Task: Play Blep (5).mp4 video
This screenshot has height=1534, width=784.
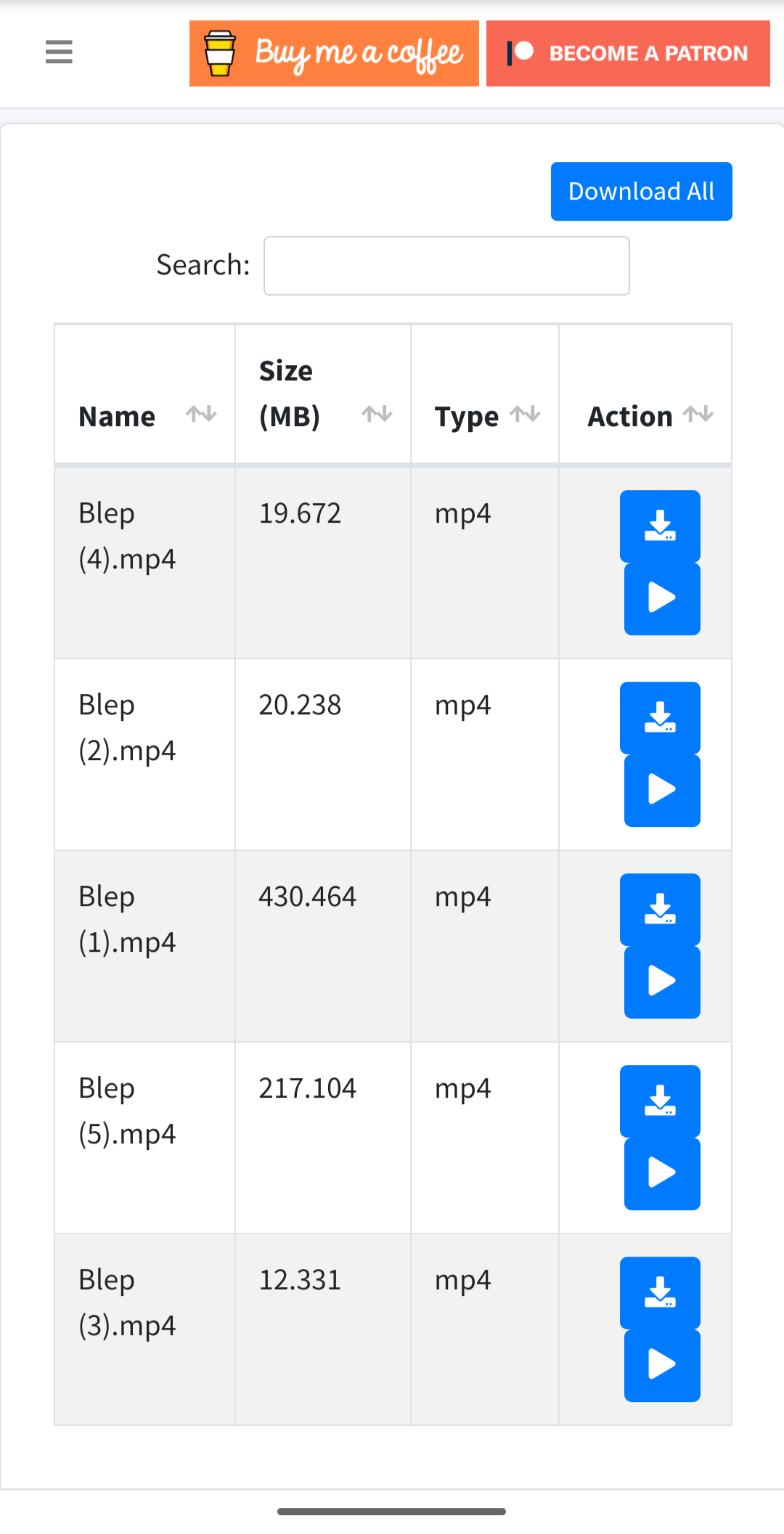Action: coord(662,1173)
